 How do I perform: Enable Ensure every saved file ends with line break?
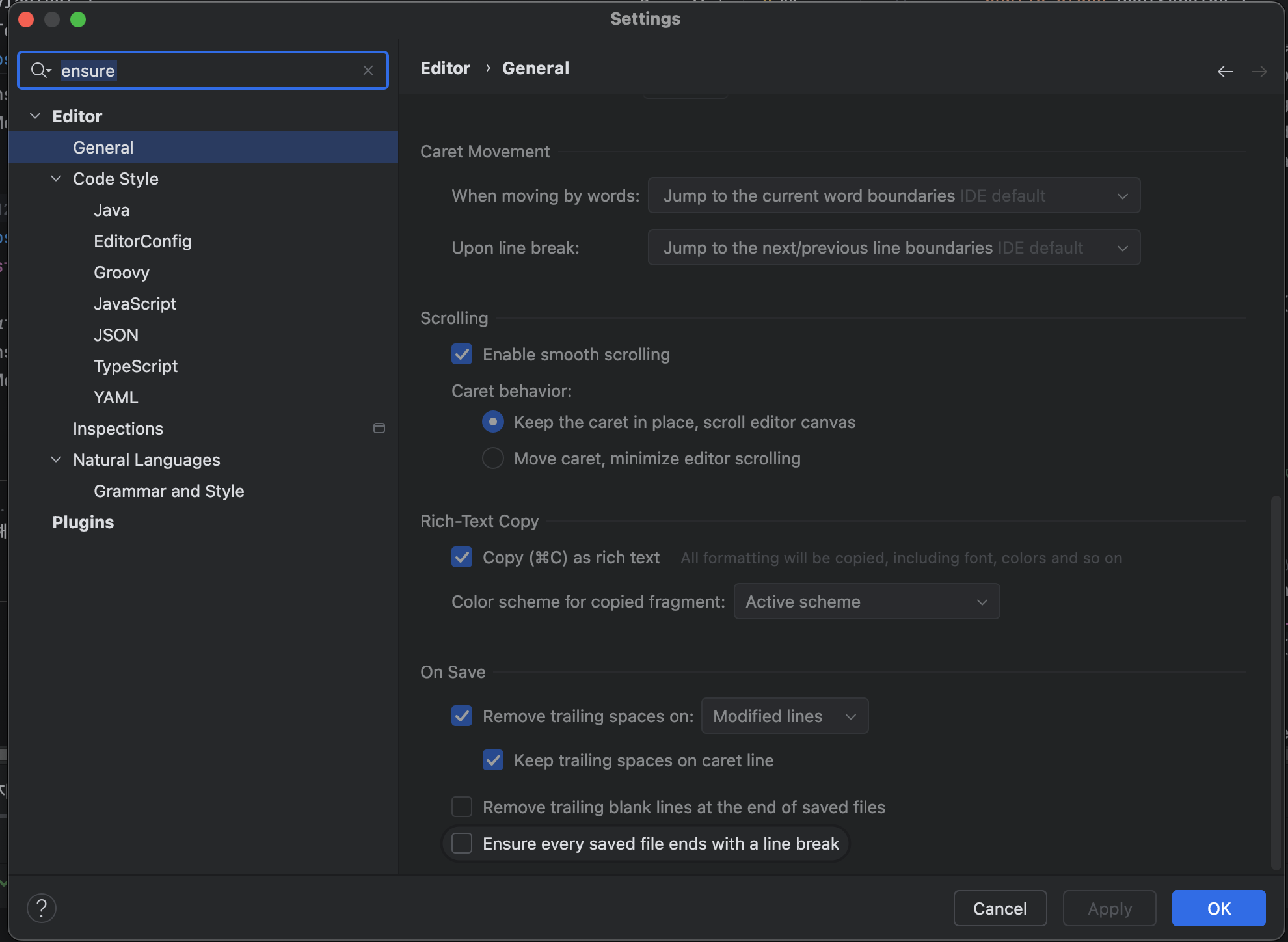tap(462, 843)
